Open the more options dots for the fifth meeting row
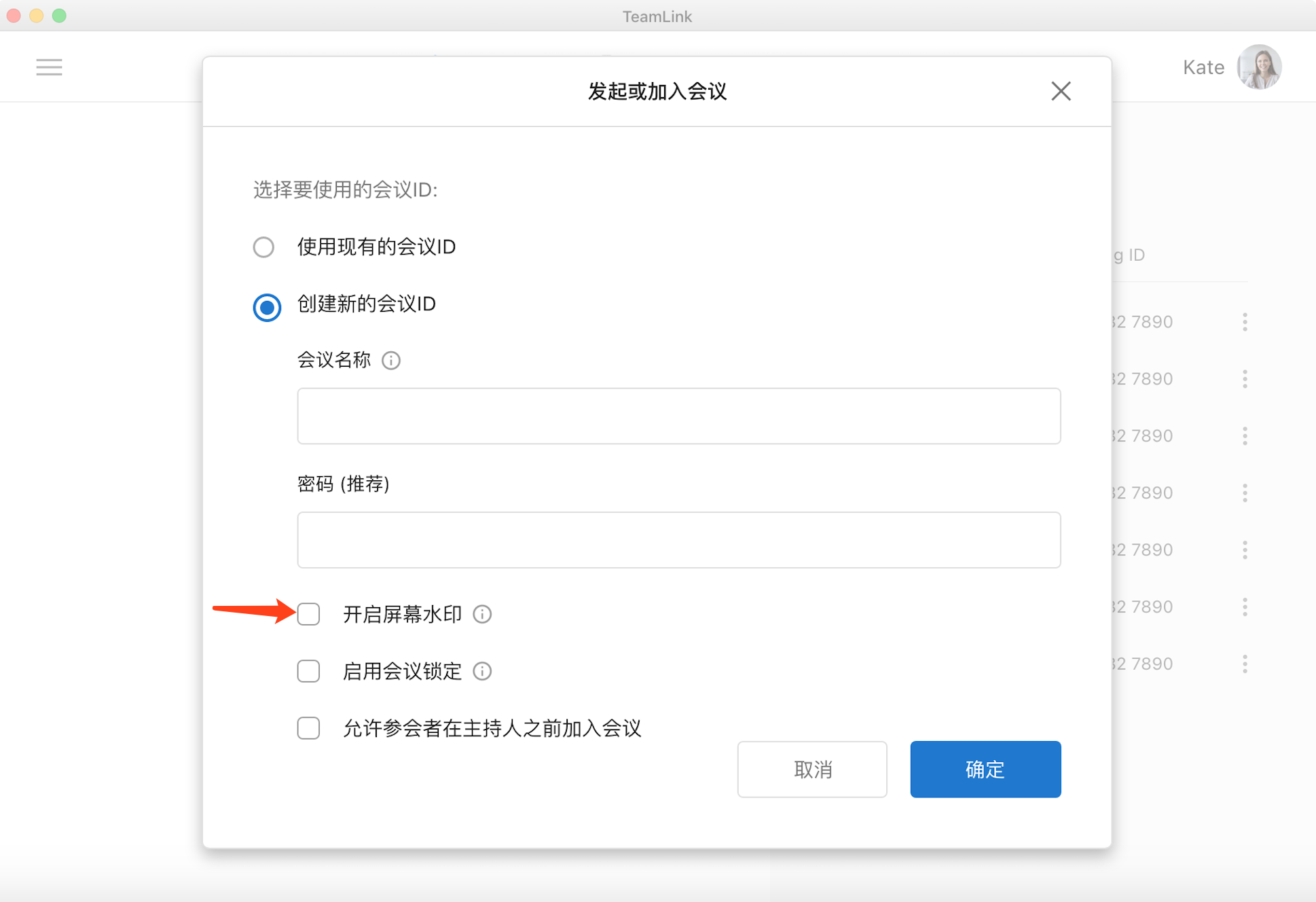Viewport: 1316px width, 902px height. pyautogui.click(x=1245, y=549)
